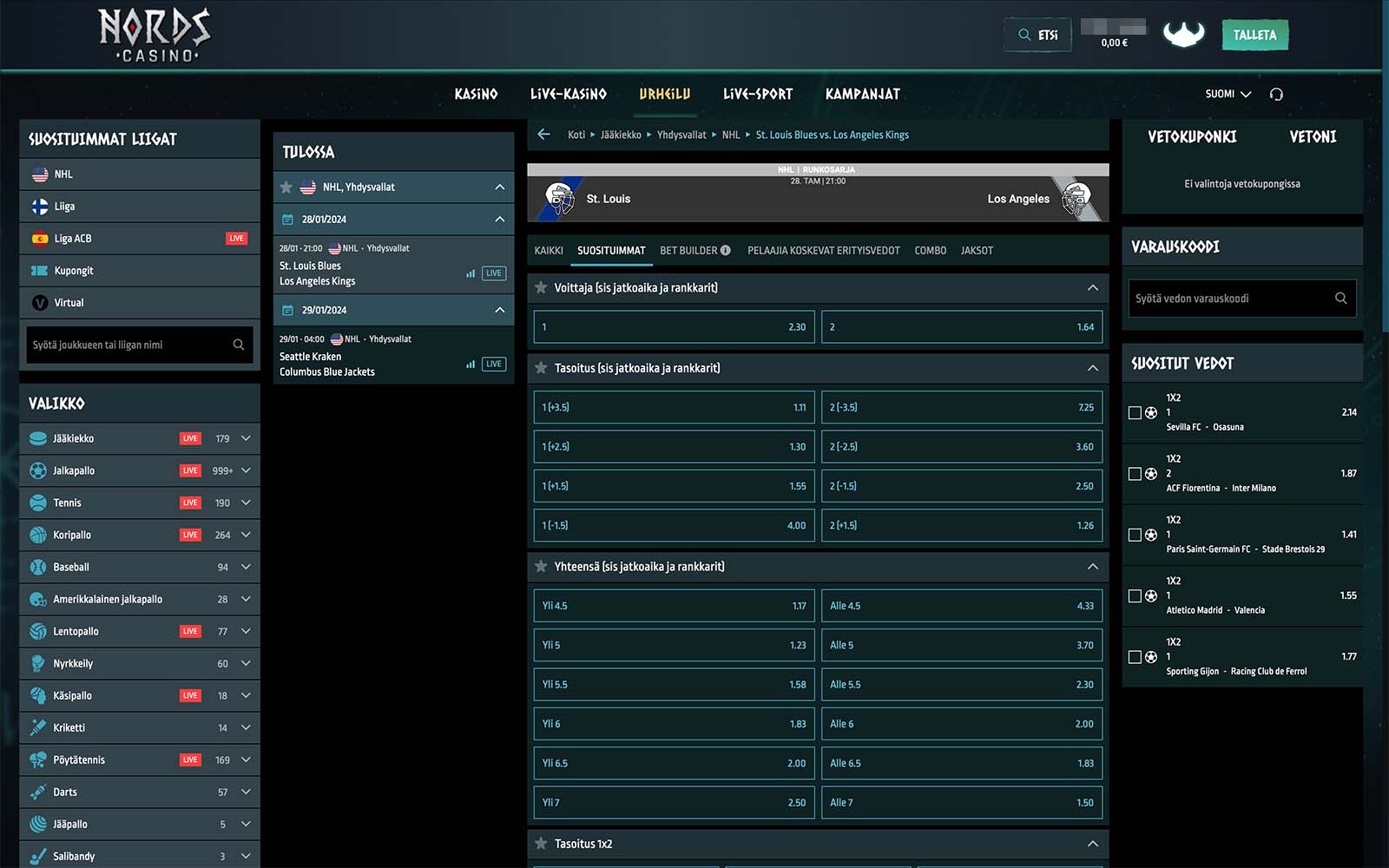Switch to the Combo tab
This screenshot has height=868, width=1389.
pos(931,251)
